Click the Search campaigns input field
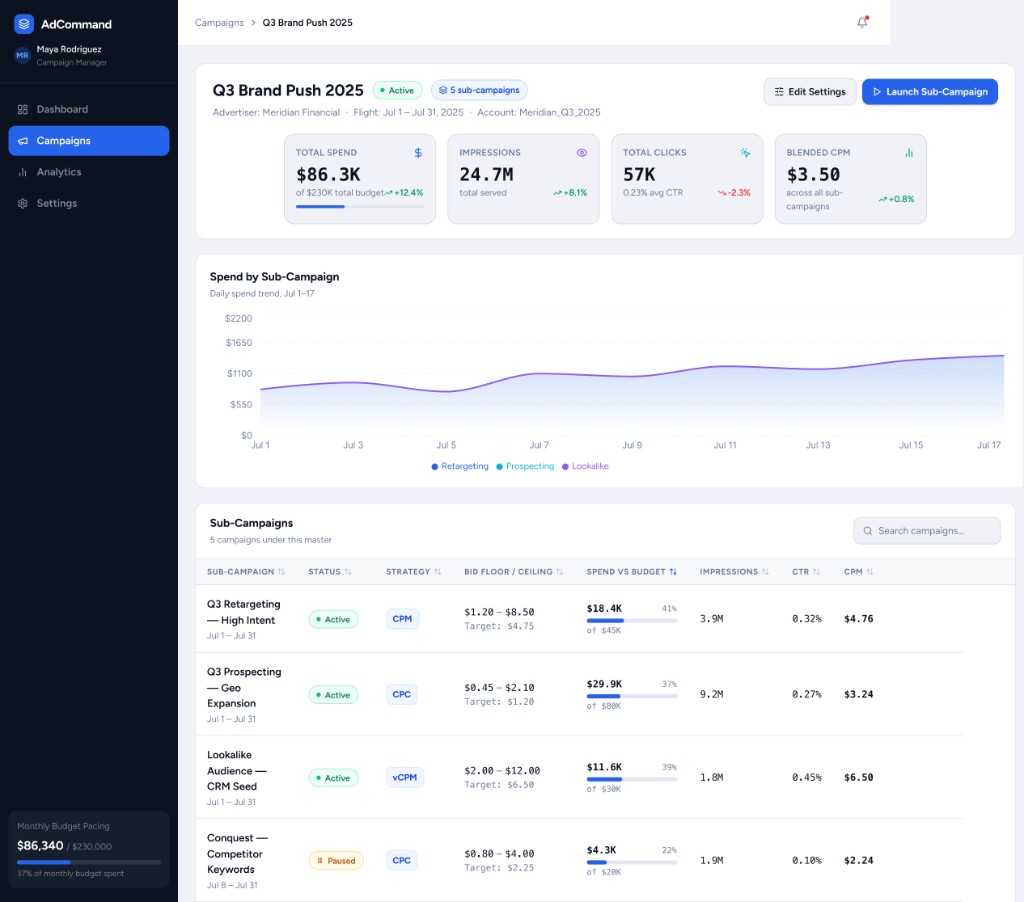The image size is (1024, 902). (x=927, y=531)
